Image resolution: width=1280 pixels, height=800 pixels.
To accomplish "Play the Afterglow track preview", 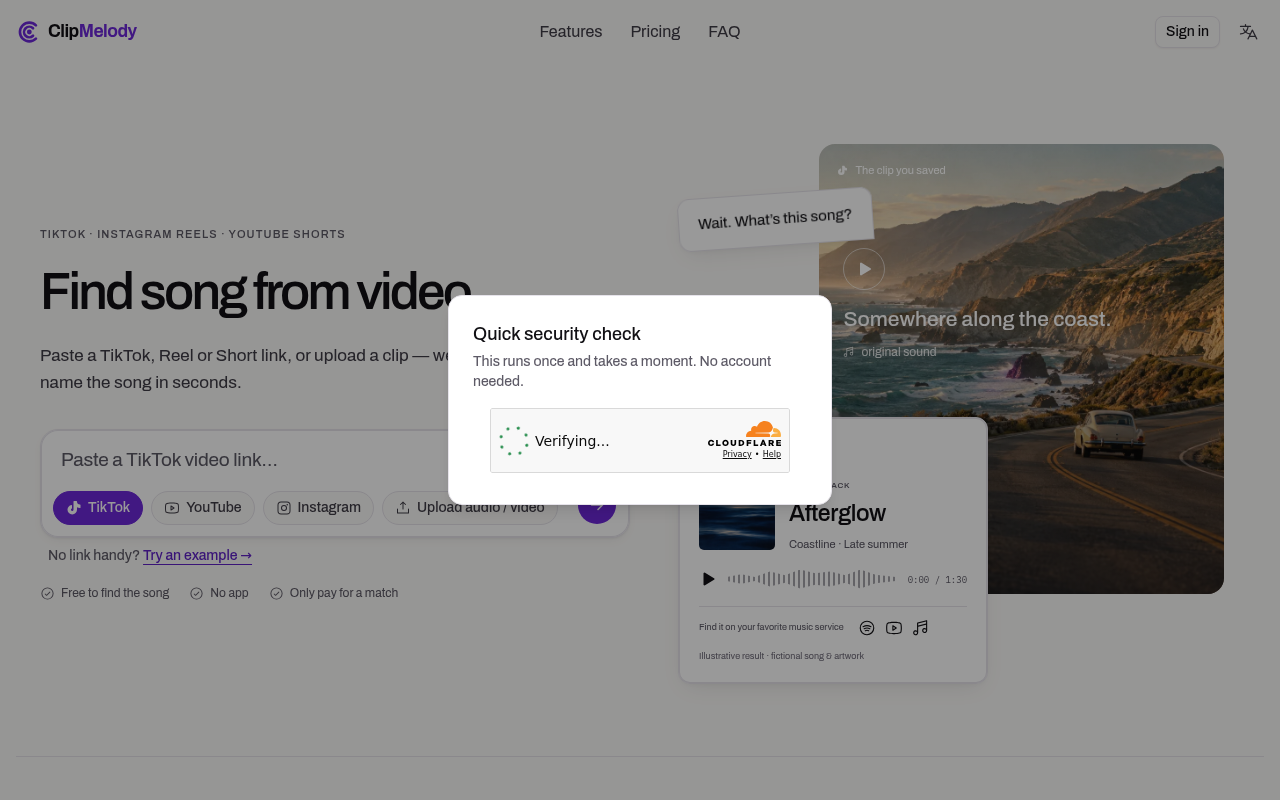I will (x=709, y=579).
